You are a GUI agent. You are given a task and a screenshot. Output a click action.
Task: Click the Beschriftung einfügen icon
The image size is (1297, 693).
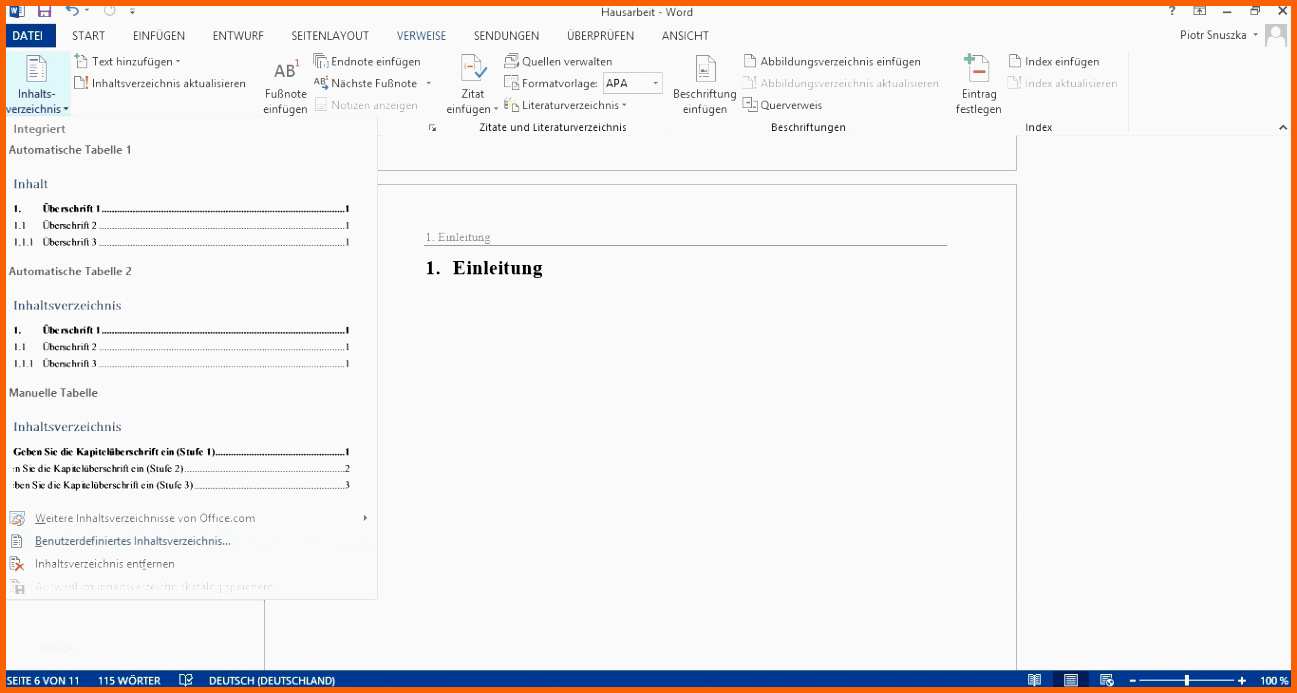click(x=705, y=70)
